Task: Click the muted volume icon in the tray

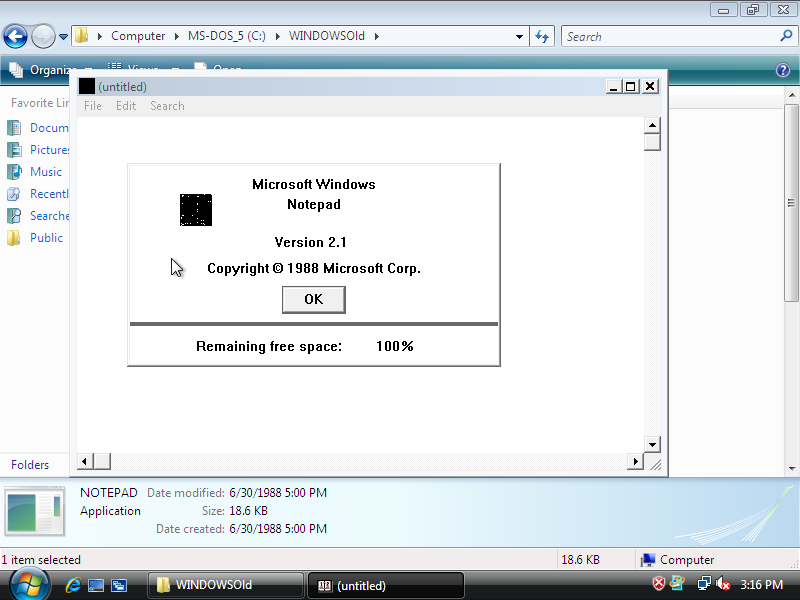Action: [x=723, y=584]
